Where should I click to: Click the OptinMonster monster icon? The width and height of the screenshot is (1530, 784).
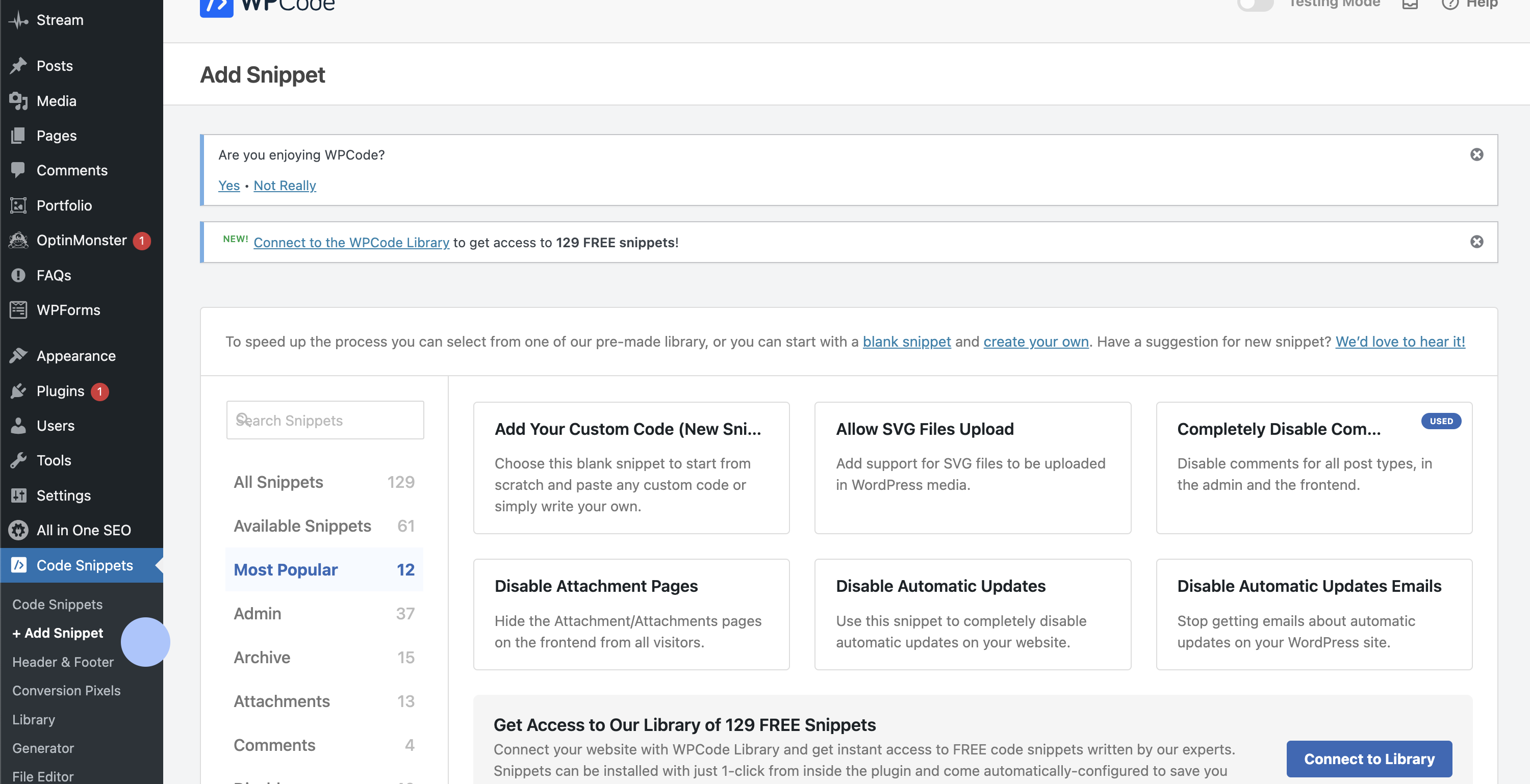18,241
